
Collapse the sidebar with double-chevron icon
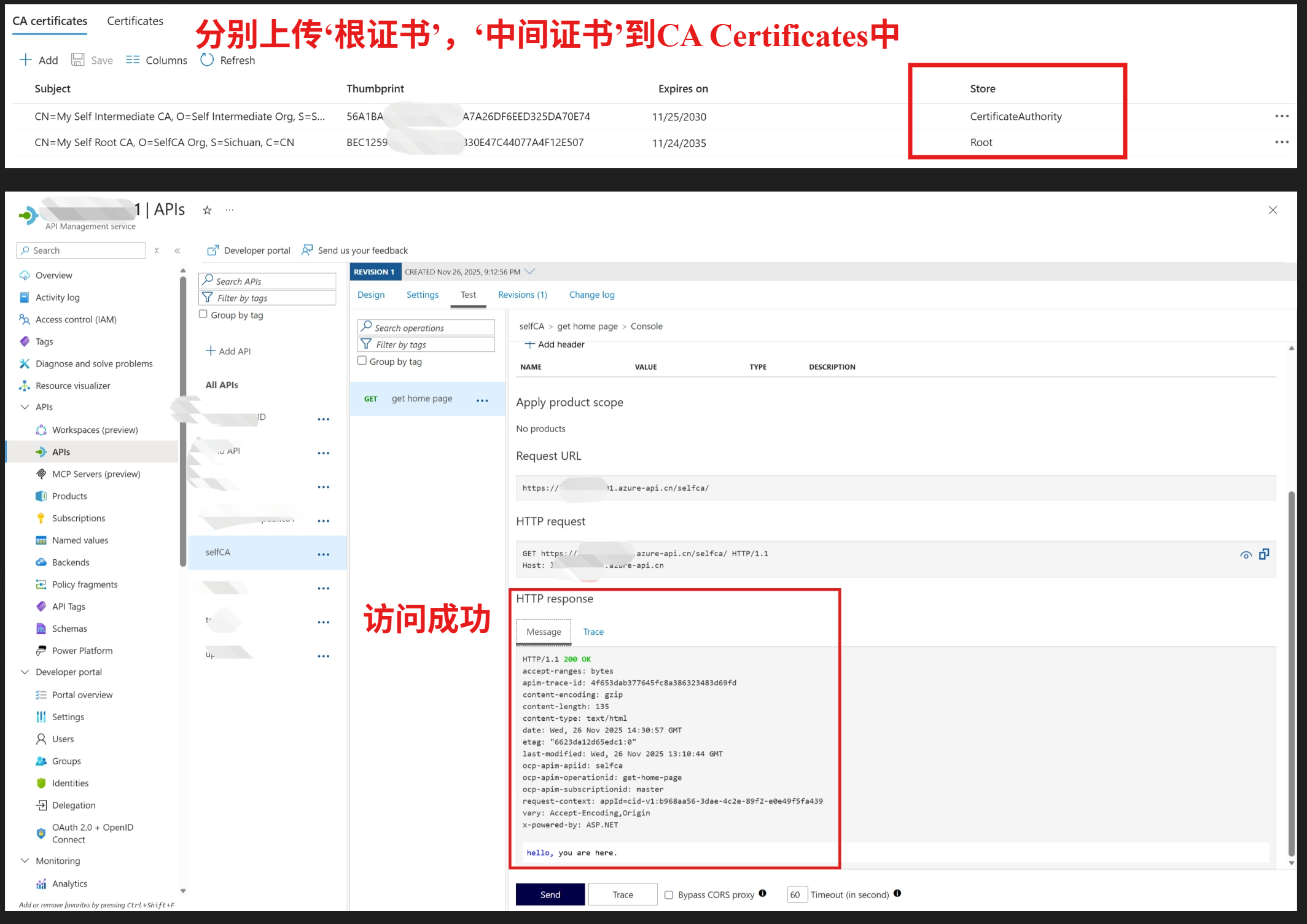pyautogui.click(x=177, y=250)
